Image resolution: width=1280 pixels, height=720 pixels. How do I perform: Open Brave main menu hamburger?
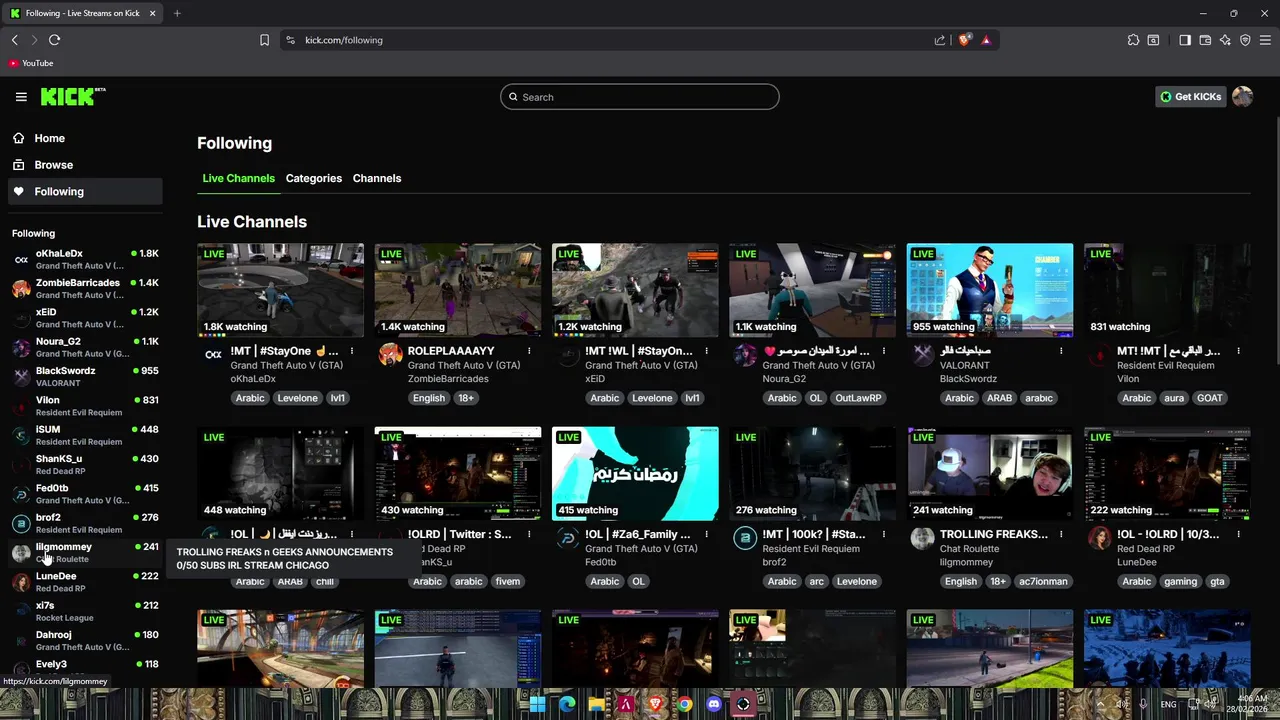(1265, 40)
